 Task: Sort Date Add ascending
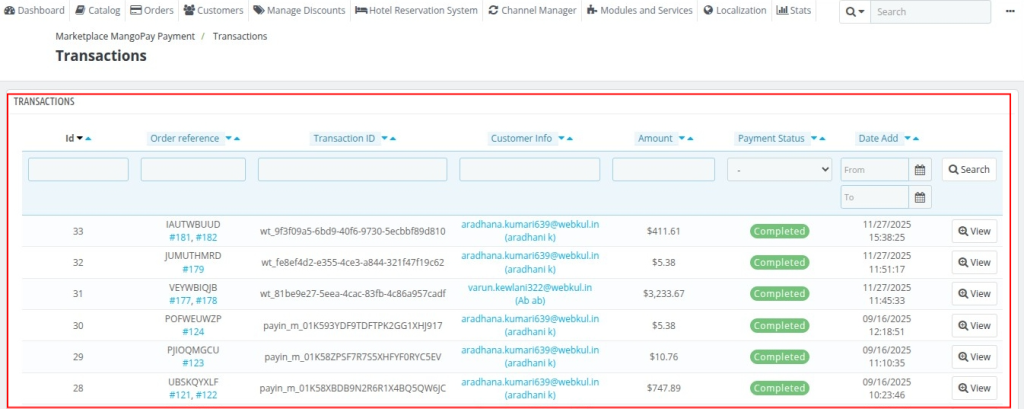916,139
